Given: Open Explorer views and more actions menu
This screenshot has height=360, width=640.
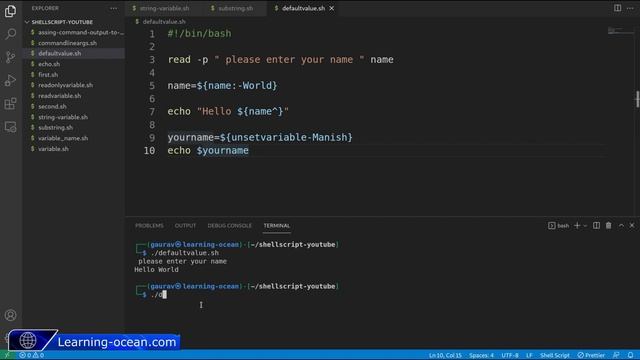Looking at the screenshot, I should click(x=113, y=8).
